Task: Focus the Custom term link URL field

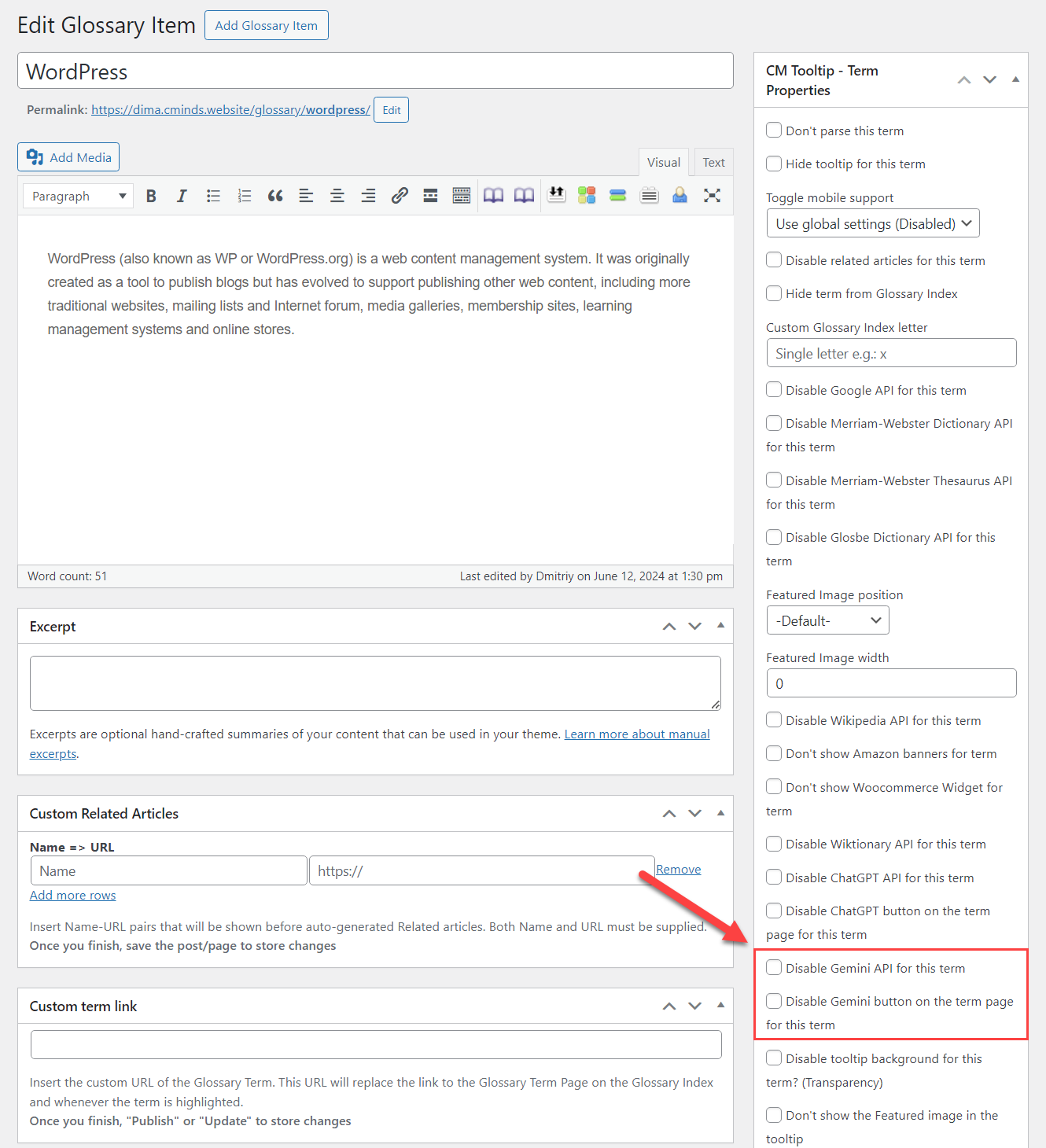Action: (x=376, y=1045)
